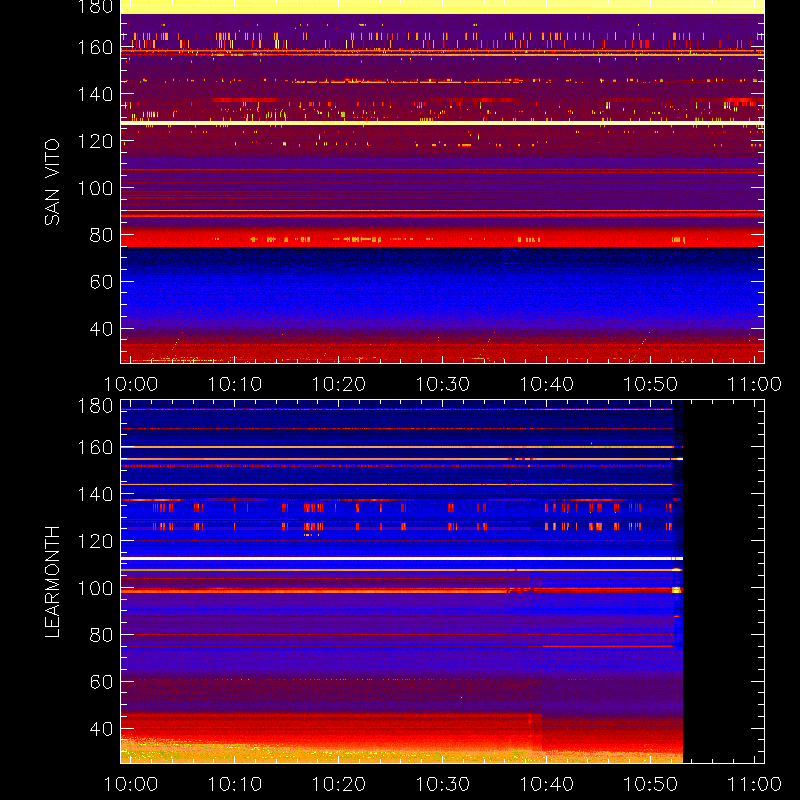Select the 140 tick label on San Vito plot
The image size is (800, 800).
pyautogui.click(x=95, y=94)
